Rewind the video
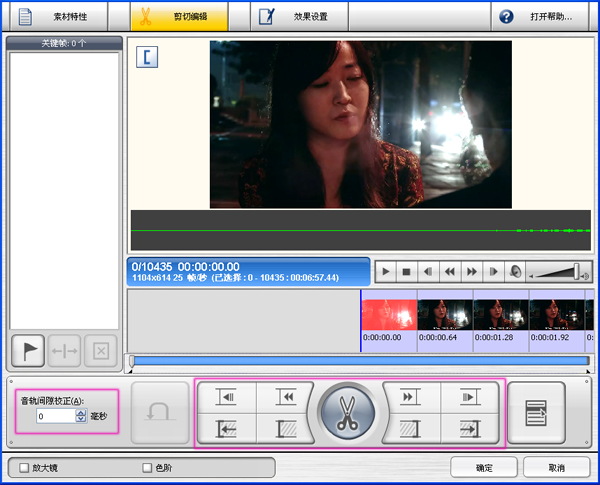This screenshot has width=600, height=485. (450, 272)
